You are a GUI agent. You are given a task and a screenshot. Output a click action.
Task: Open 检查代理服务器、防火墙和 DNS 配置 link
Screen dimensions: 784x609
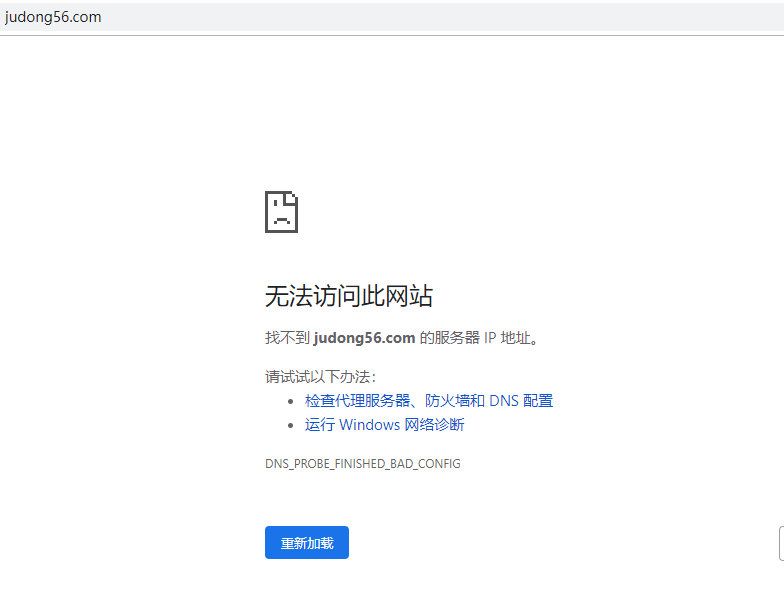point(428,400)
